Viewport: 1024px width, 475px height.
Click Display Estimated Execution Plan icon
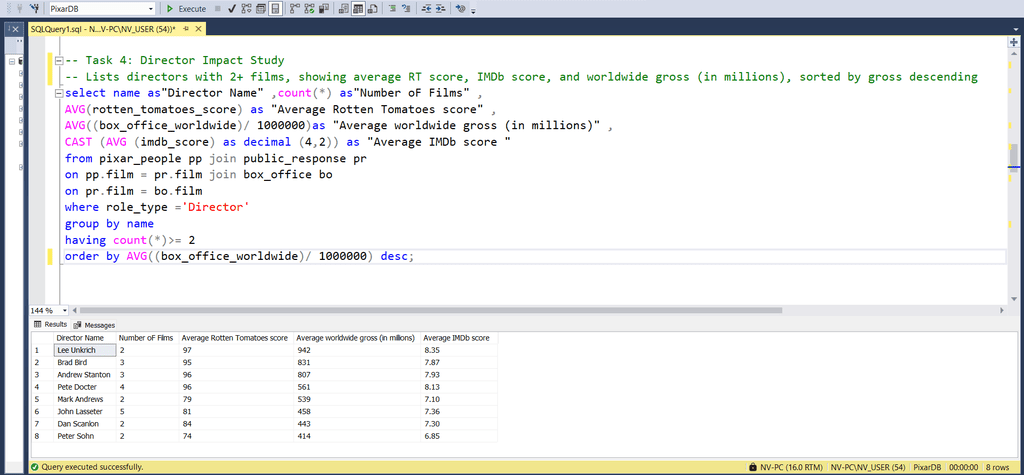(x=247, y=9)
